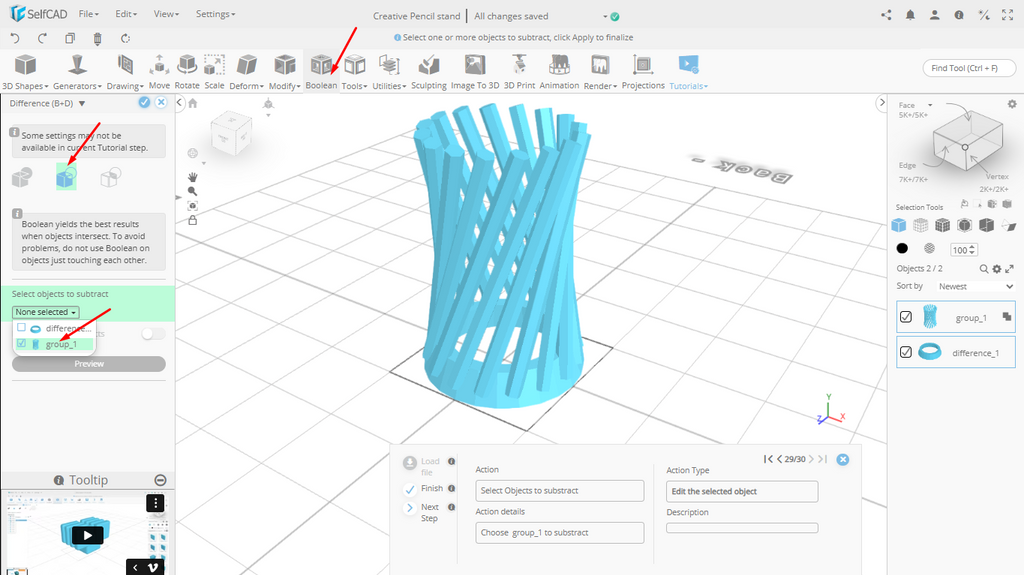Go to previous tutorial step arrow
1024x575 pixels.
(779, 459)
